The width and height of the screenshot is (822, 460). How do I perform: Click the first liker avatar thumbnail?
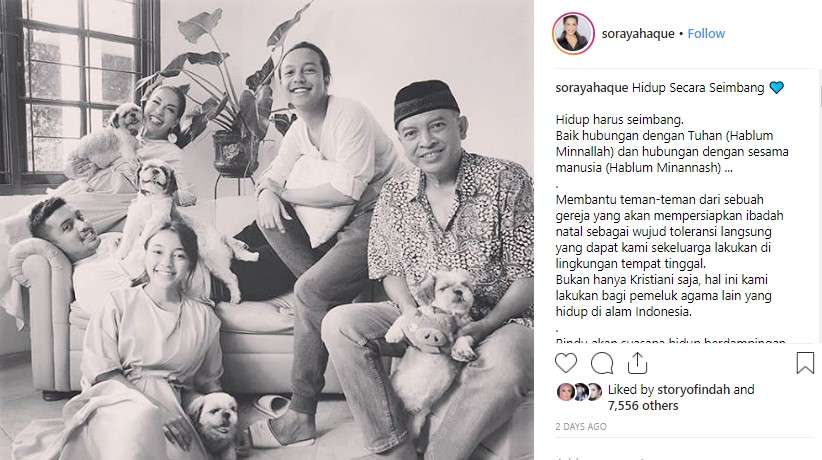[565, 392]
